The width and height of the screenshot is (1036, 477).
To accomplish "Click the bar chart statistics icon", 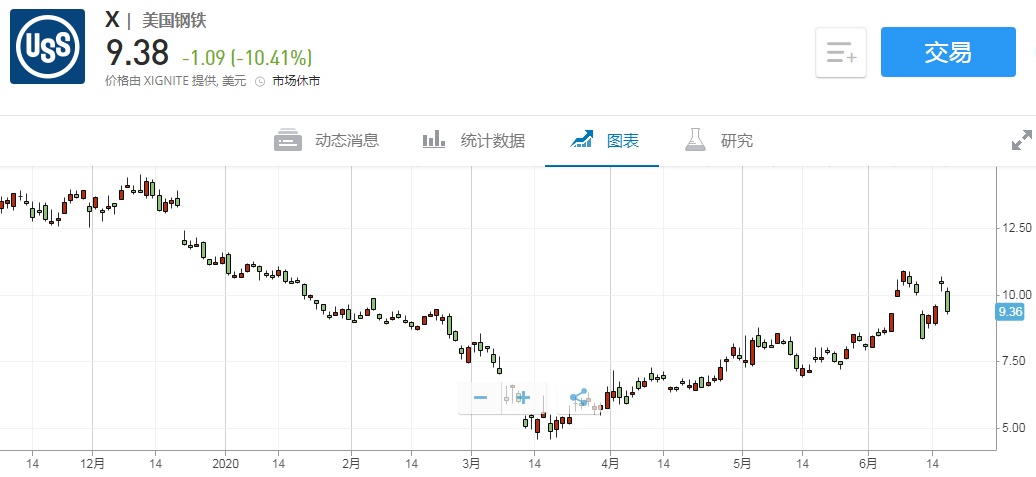I will [x=433, y=140].
